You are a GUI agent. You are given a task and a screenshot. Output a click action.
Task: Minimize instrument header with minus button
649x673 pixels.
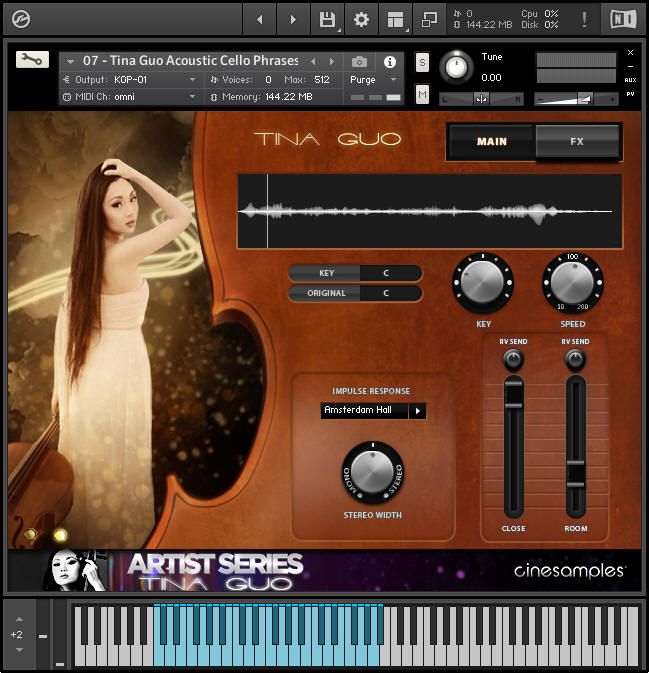(630, 67)
